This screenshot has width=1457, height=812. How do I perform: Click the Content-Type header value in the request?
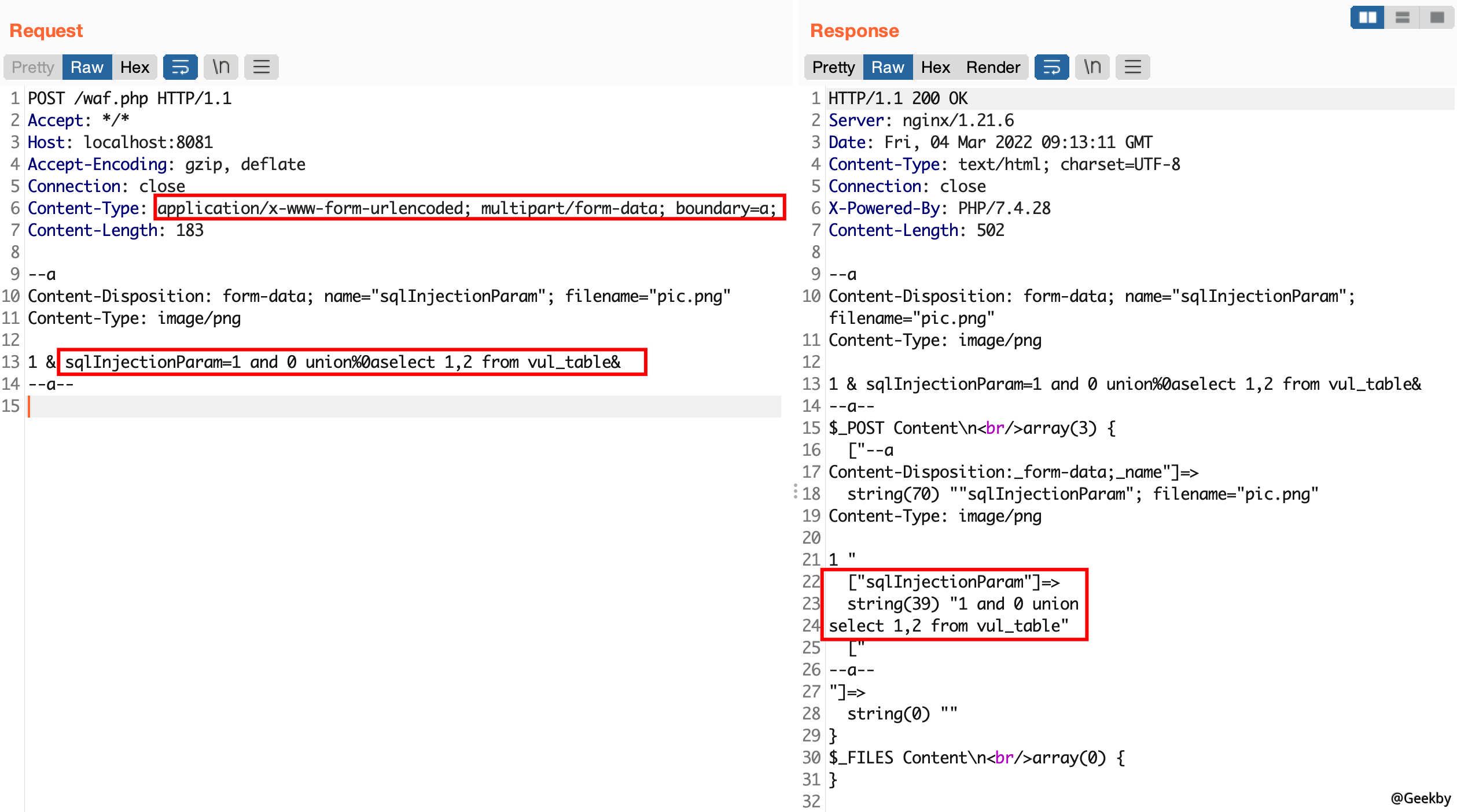(468, 208)
